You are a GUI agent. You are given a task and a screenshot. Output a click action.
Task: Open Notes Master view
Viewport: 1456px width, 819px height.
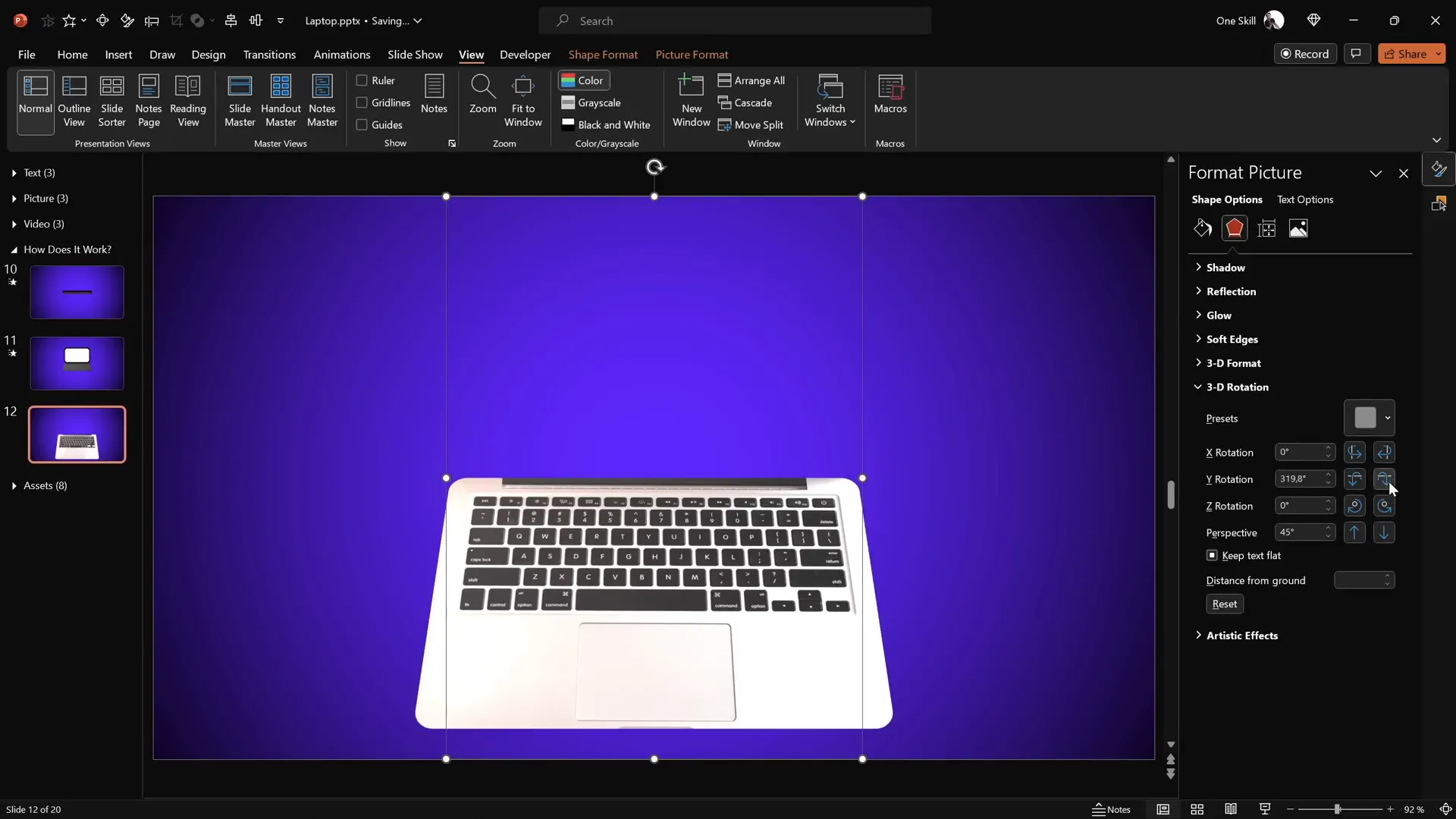coord(322,101)
